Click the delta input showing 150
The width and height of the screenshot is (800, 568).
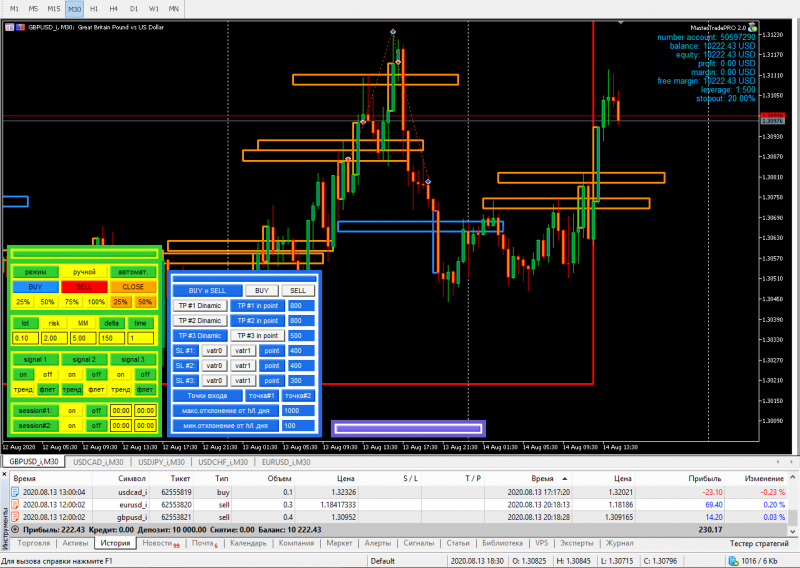click(111, 338)
